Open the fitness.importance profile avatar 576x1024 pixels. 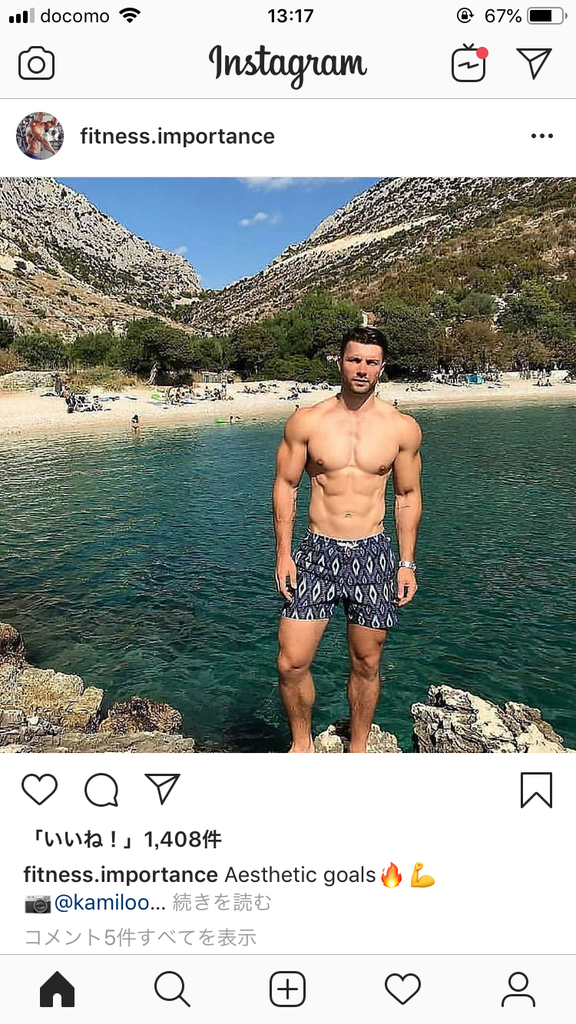tap(40, 136)
